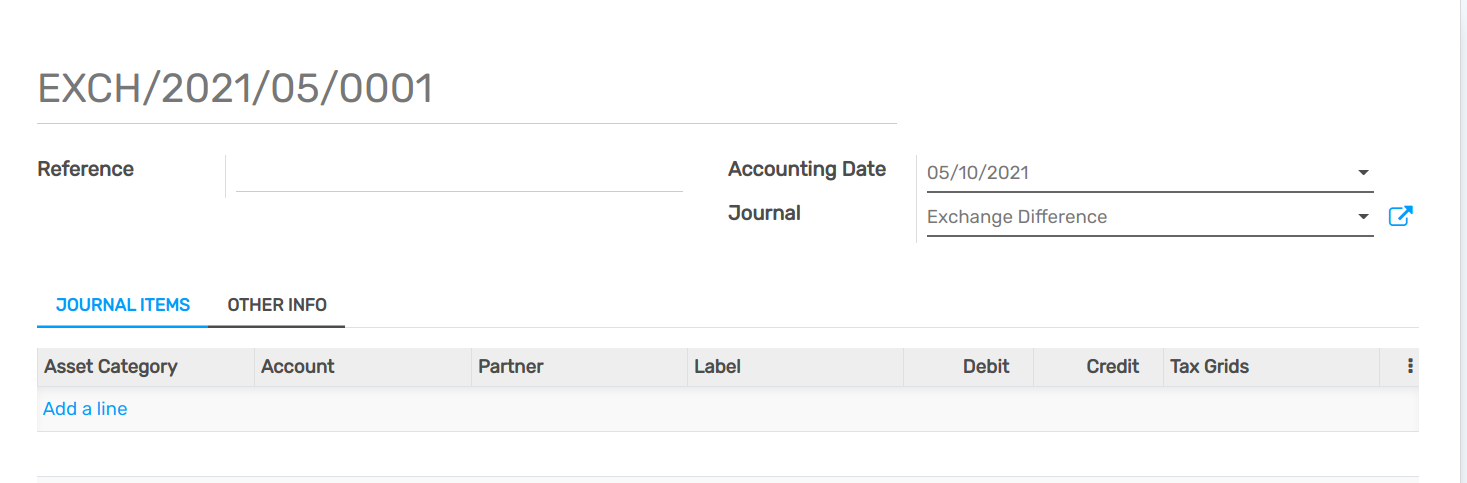The width and height of the screenshot is (1467, 483).
Task: Click into the Exchange Difference journal field
Action: [x=1130, y=217]
